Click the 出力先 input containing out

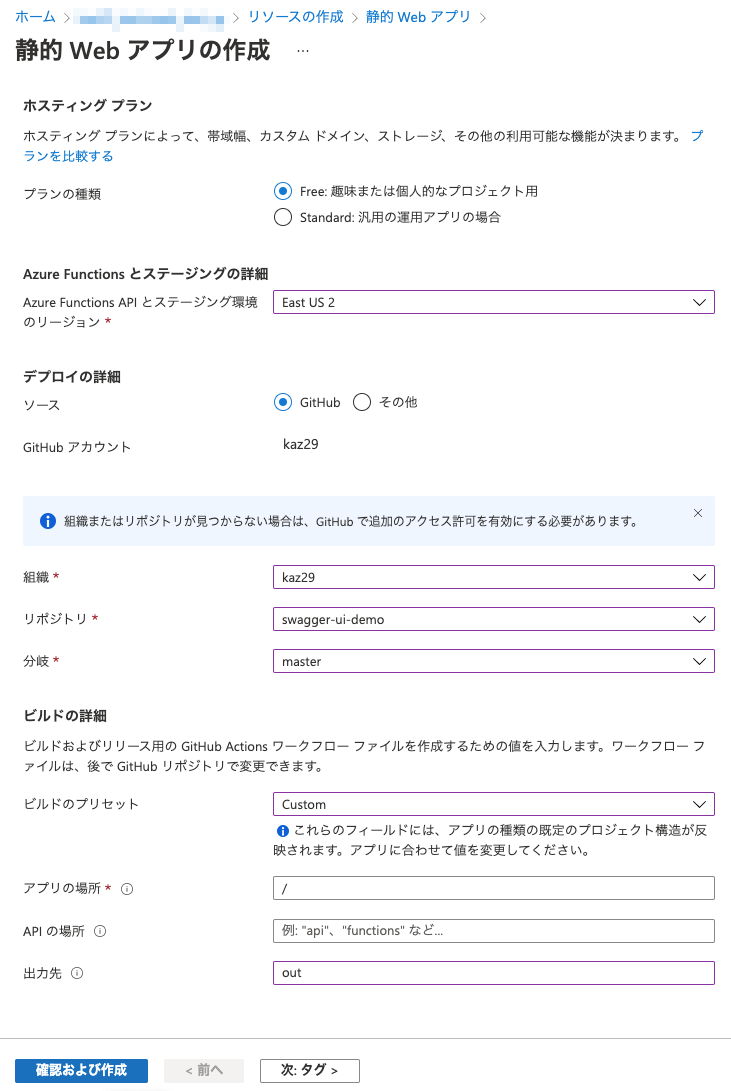coord(495,973)
